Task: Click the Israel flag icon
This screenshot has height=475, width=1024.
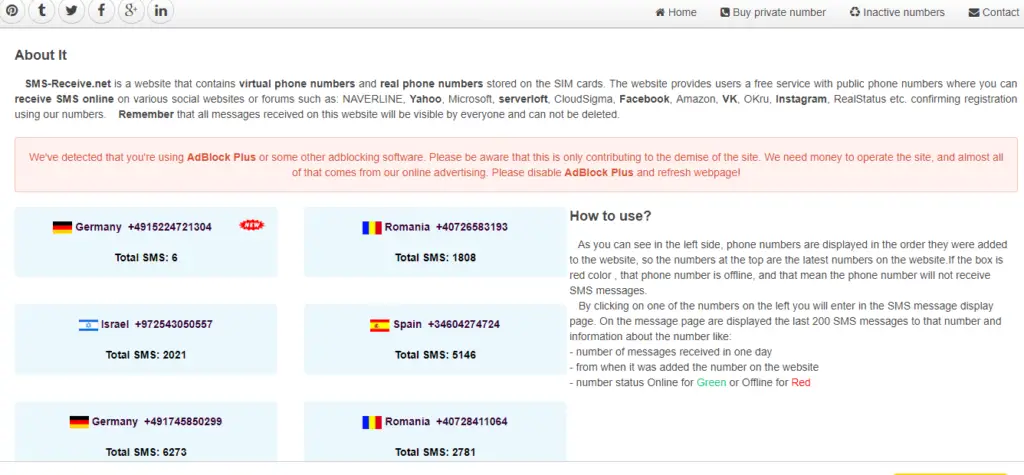Action: [88, 325]
